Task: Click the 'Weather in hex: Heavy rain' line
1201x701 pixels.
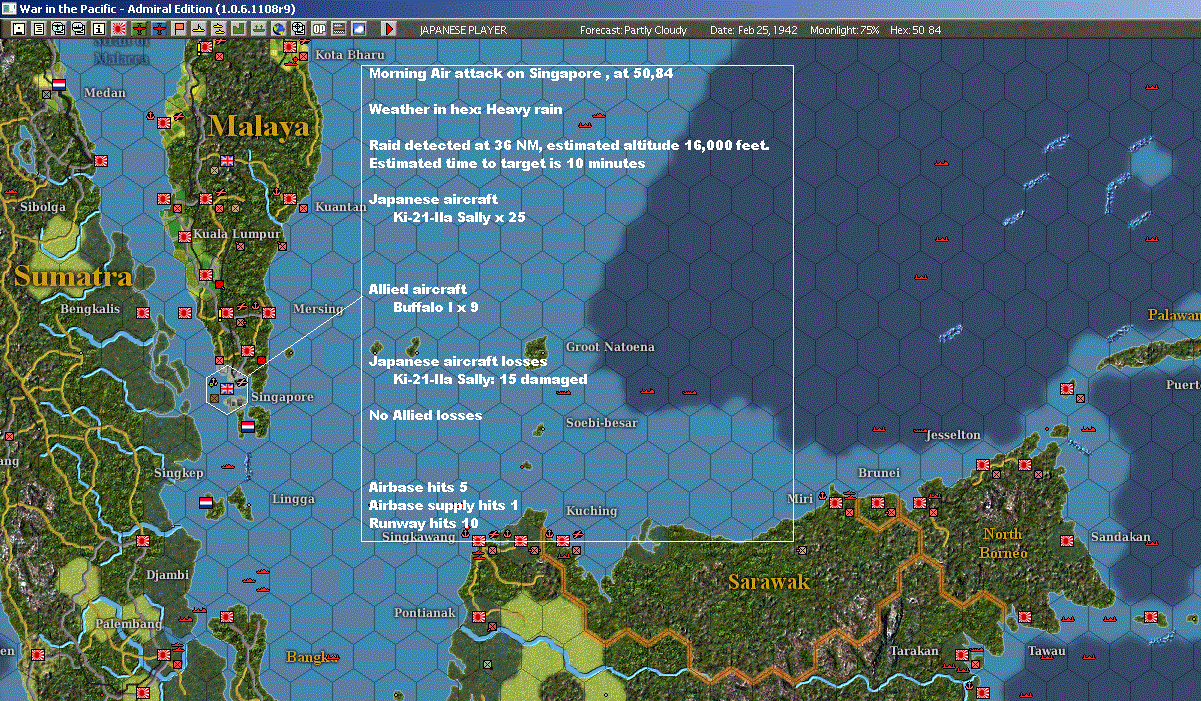Action: [465, 109]
